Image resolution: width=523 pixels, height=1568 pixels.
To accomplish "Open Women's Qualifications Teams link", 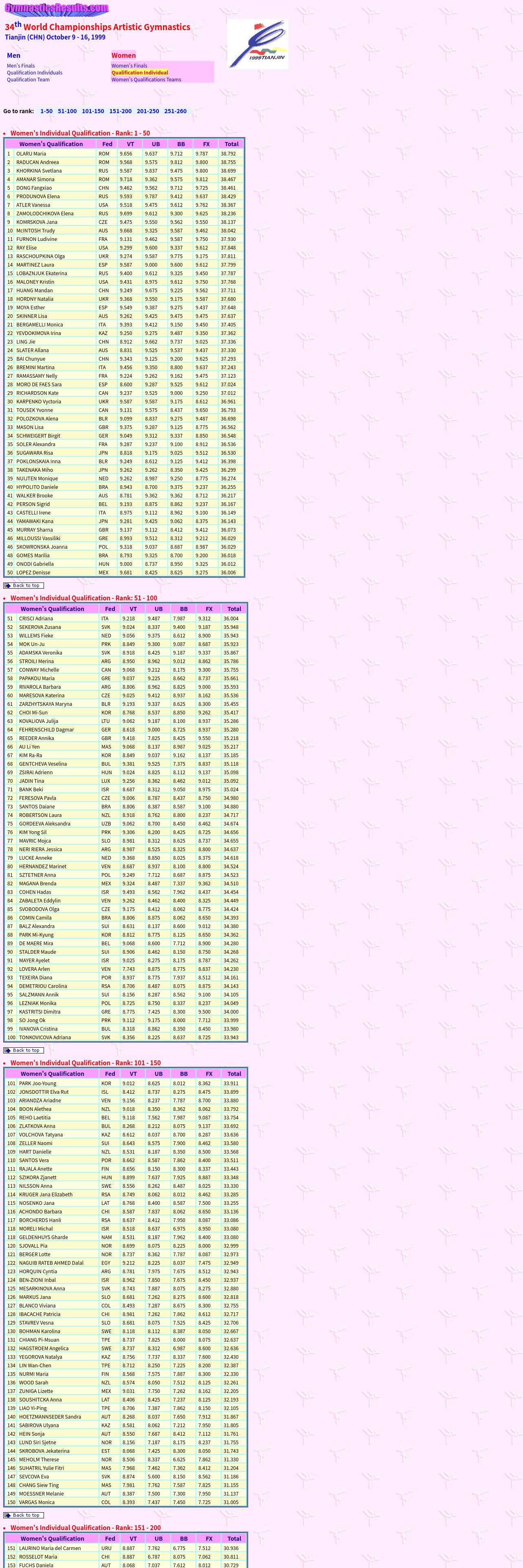I will [146, 79].
